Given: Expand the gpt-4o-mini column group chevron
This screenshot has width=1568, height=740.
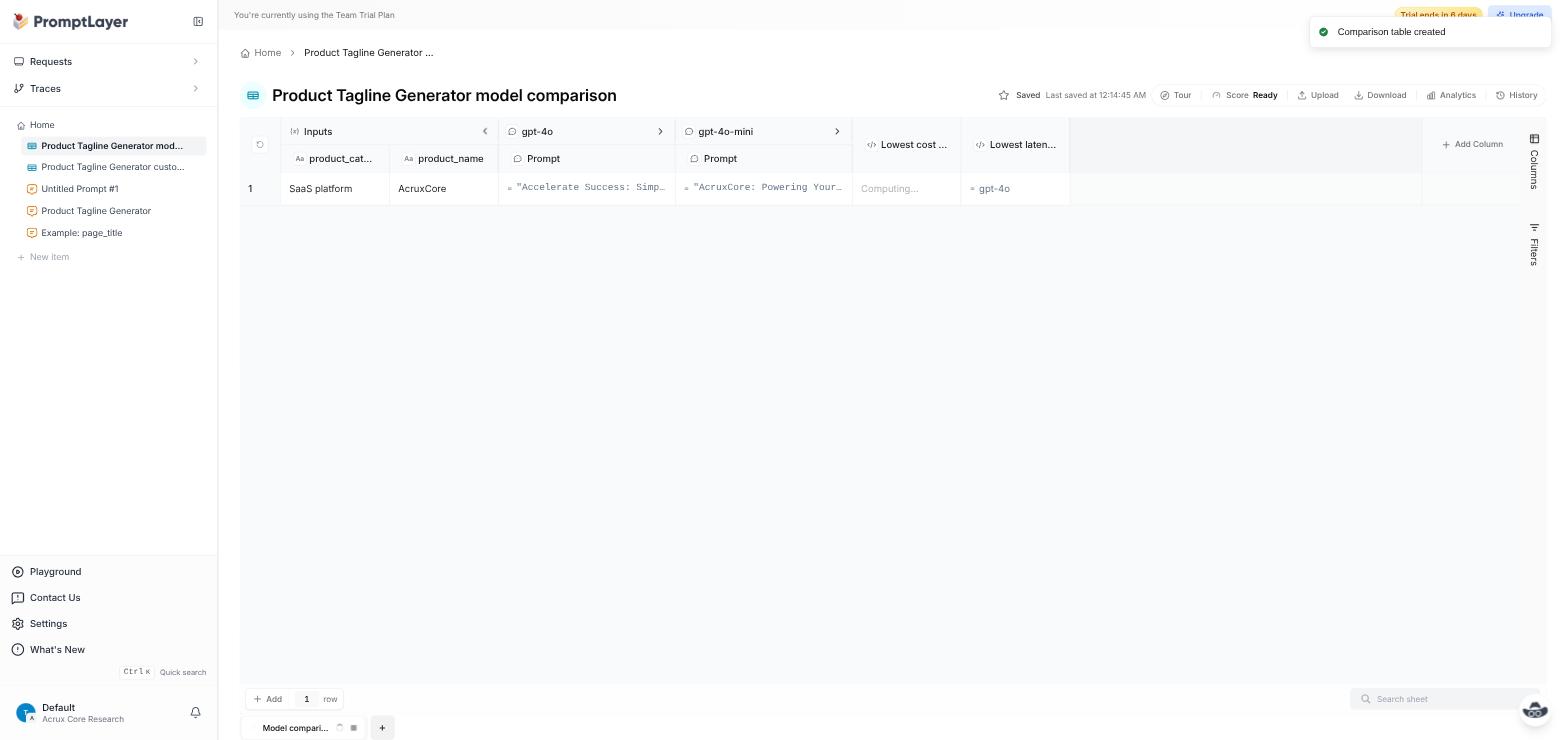Looking at the screenshot, I should (x=837, y=132).
